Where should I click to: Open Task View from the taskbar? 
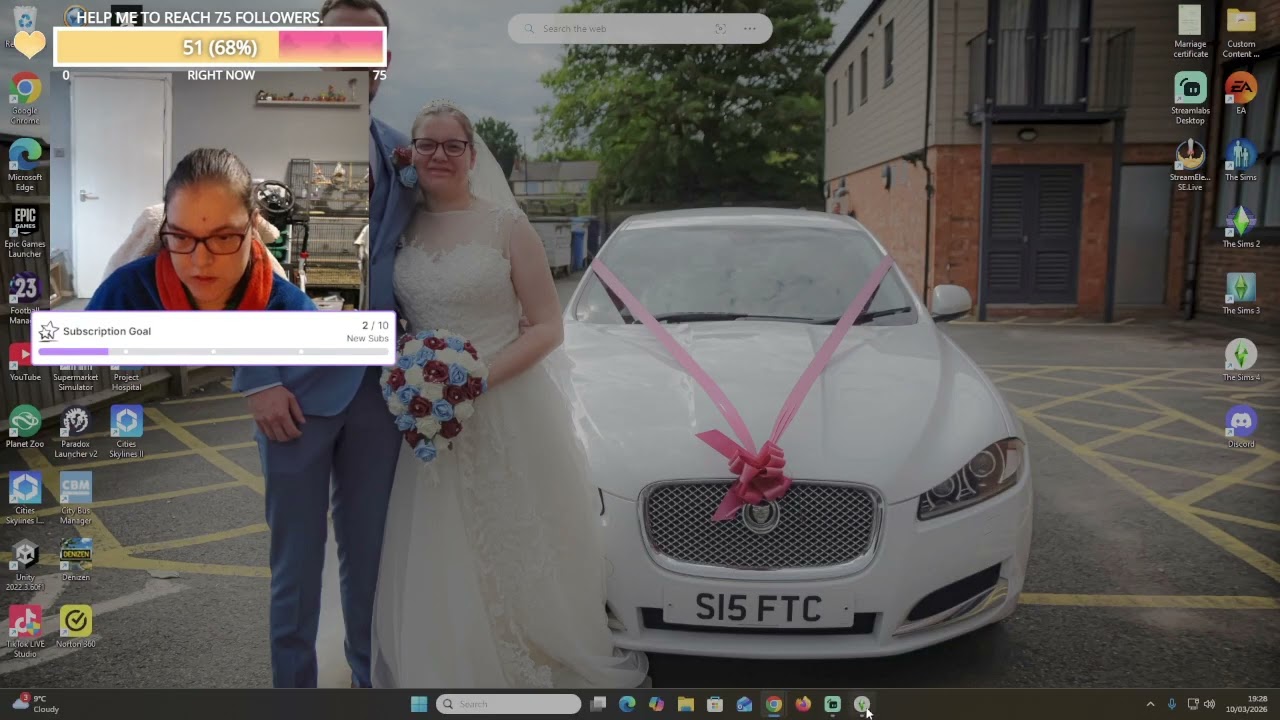(598, 704)
